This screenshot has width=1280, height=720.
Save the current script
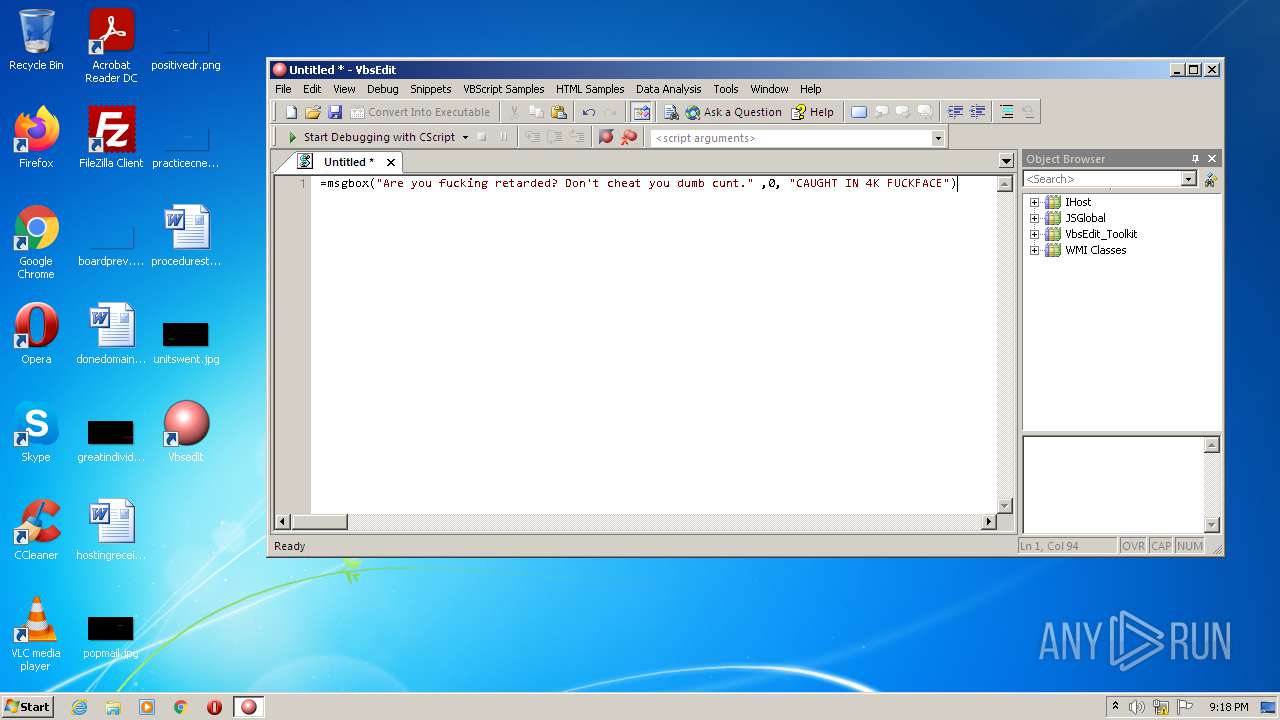335,112
